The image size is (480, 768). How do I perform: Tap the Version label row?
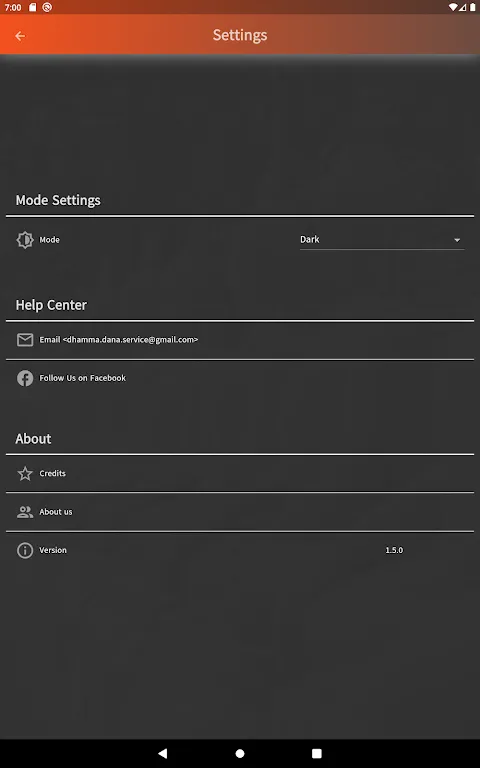[240, 551]
